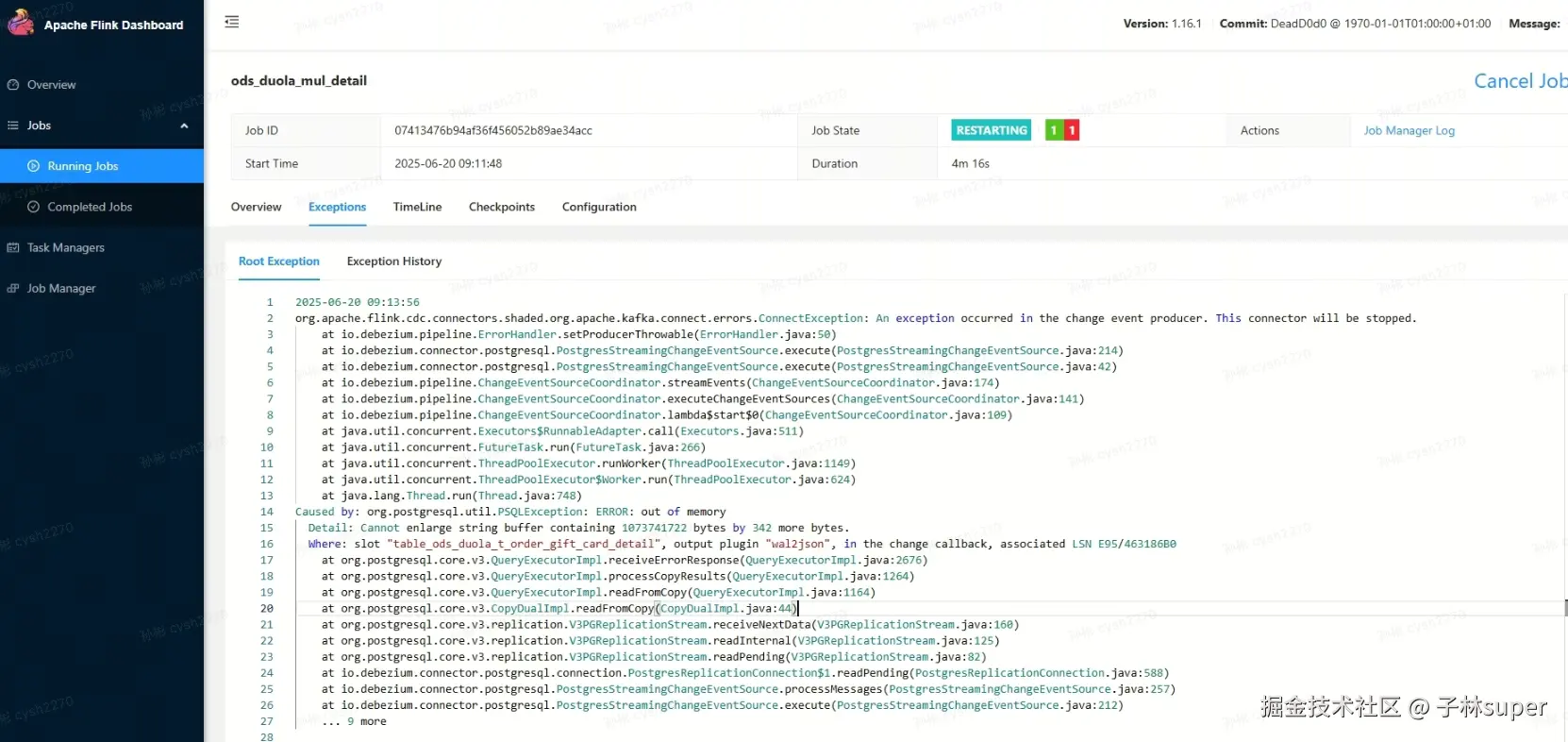Open Completed Jobs in the sidebar

point(102,207)
